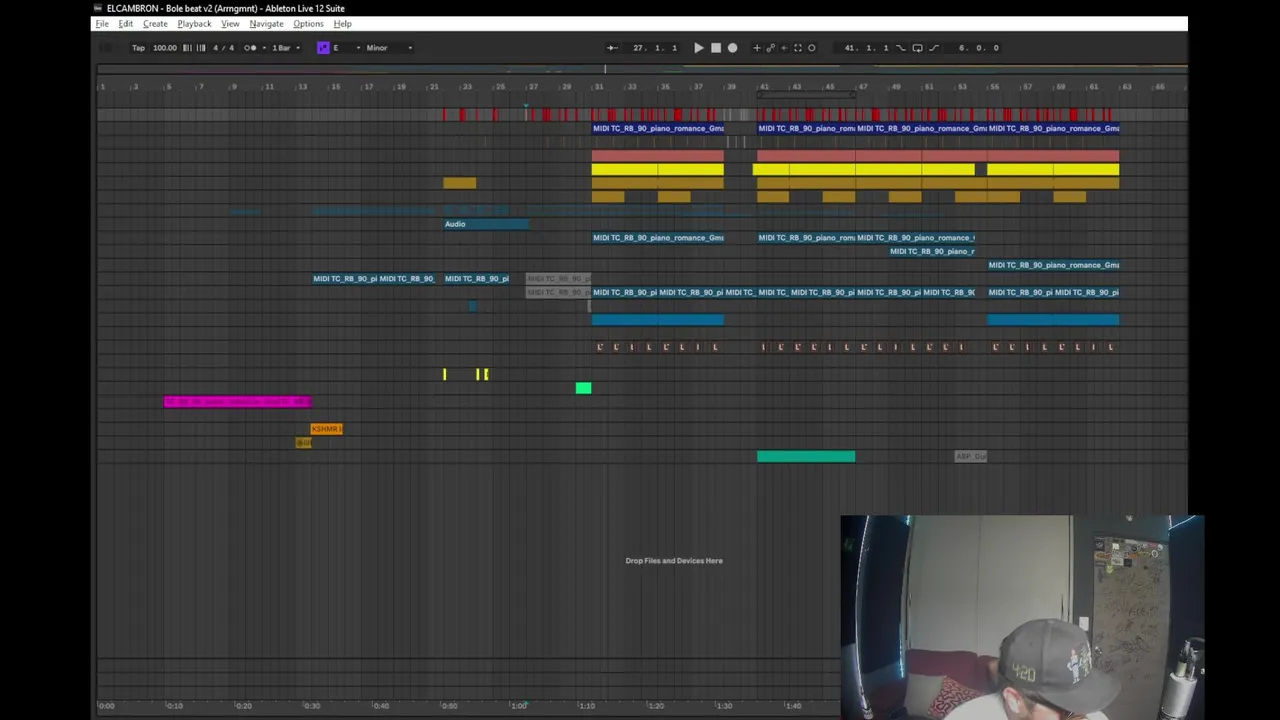
Task: Click the Ableton app icon in title bar
Action: click(98, 8)
